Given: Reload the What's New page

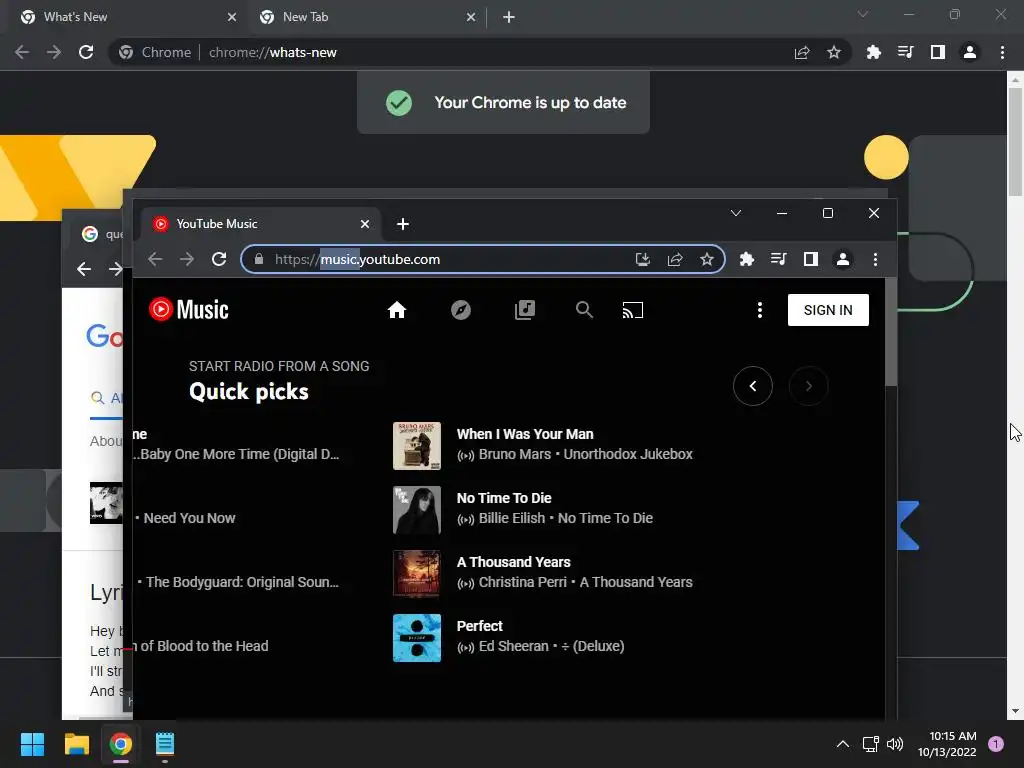Looking at the screenshot, I should pyautogui.click(x=86, y=52).
